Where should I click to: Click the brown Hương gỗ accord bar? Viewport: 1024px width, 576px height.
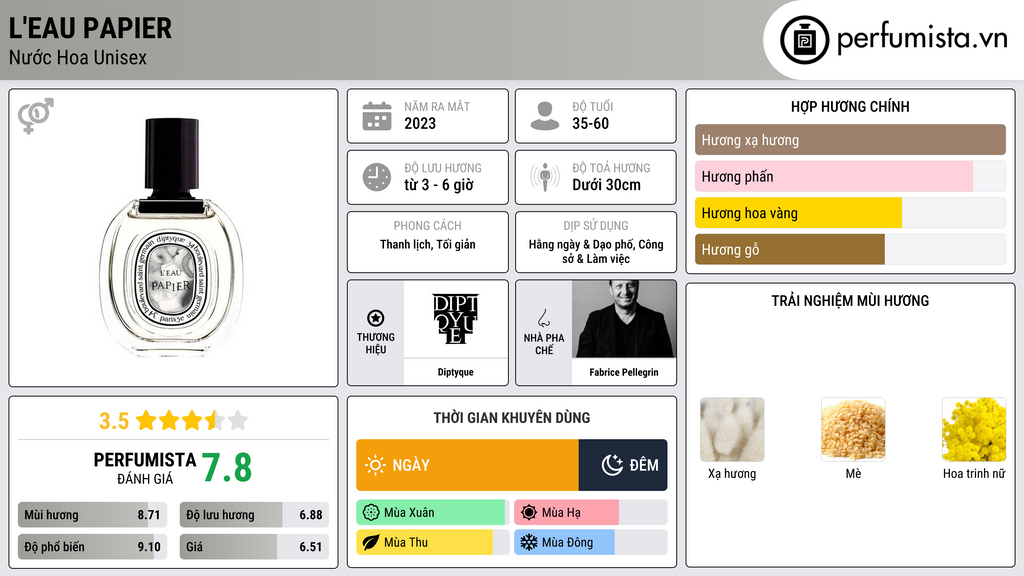tap(790, 249)
